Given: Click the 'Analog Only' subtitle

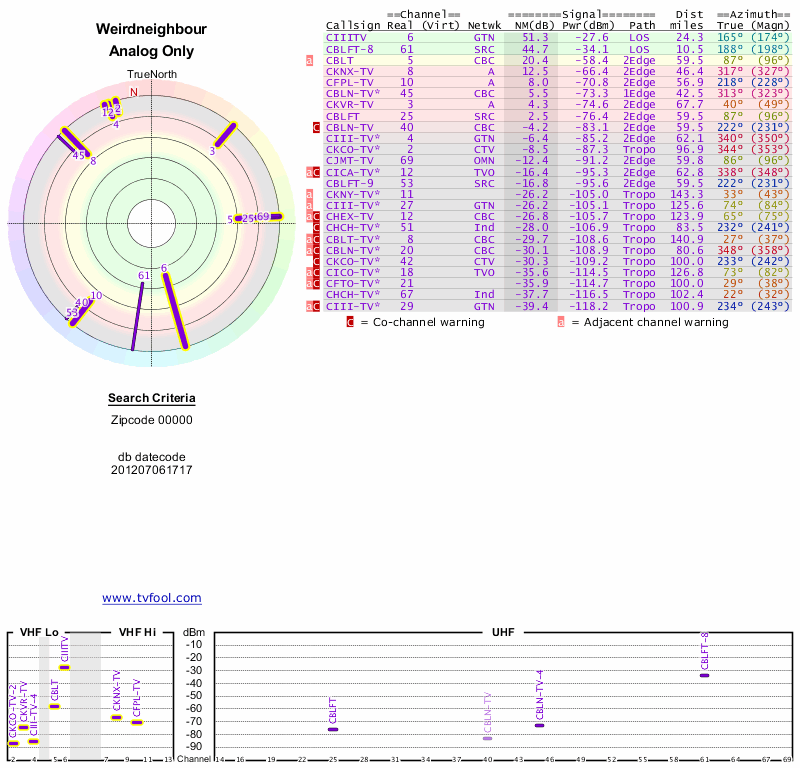Looking at the screenshot, I should click(x=152, y=51).
